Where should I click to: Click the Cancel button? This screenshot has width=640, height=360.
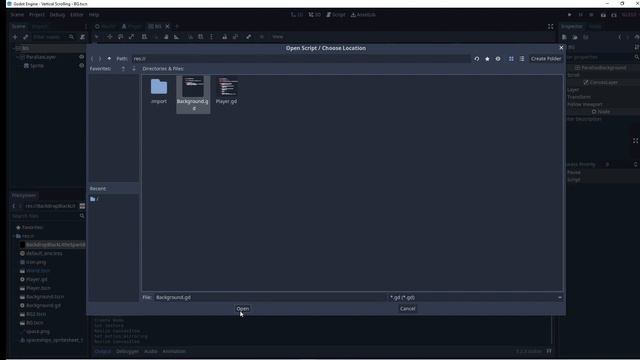pyautogui.click(x=407, y=309)
